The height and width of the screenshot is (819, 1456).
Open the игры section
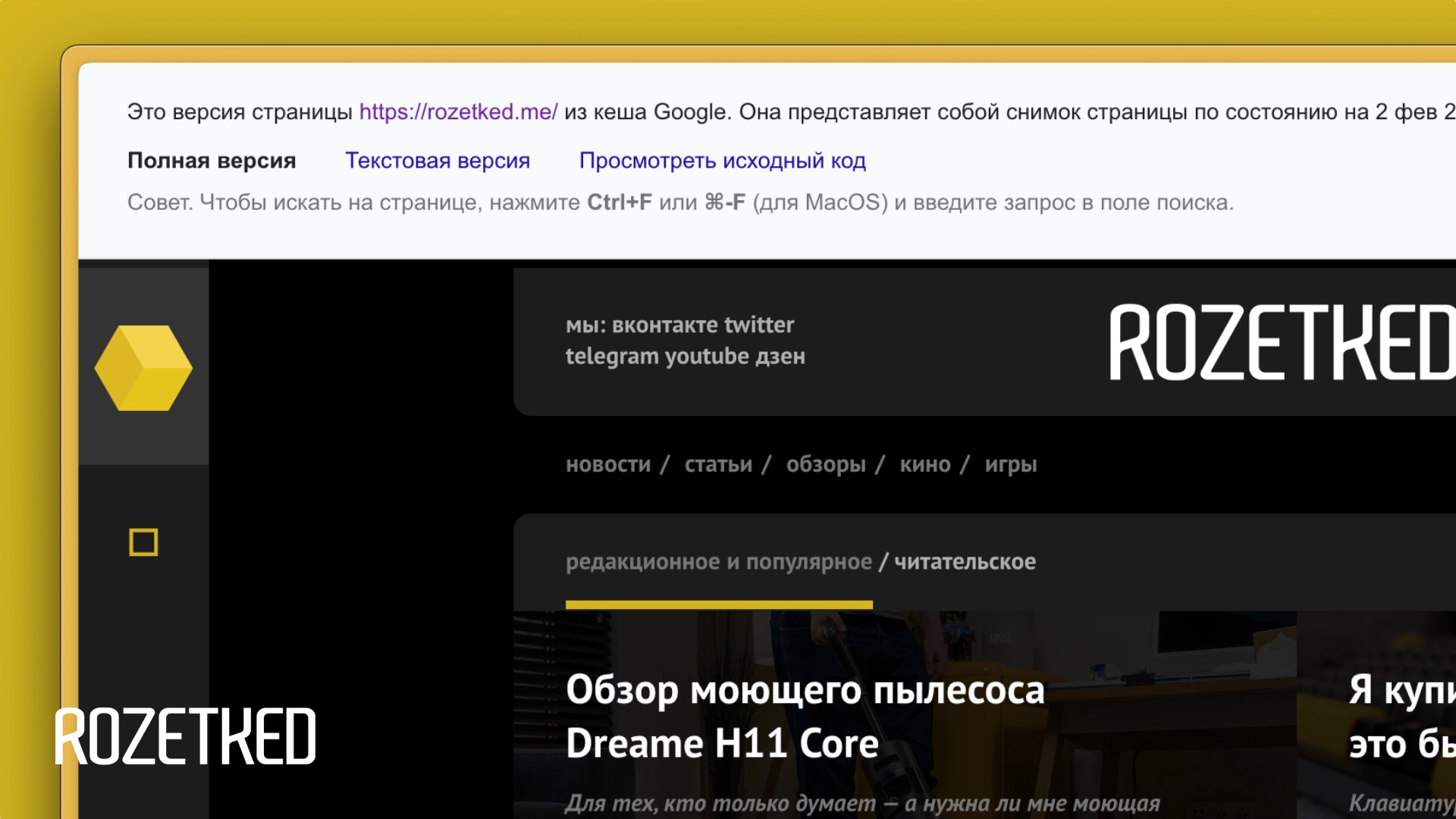point(1012,464)
